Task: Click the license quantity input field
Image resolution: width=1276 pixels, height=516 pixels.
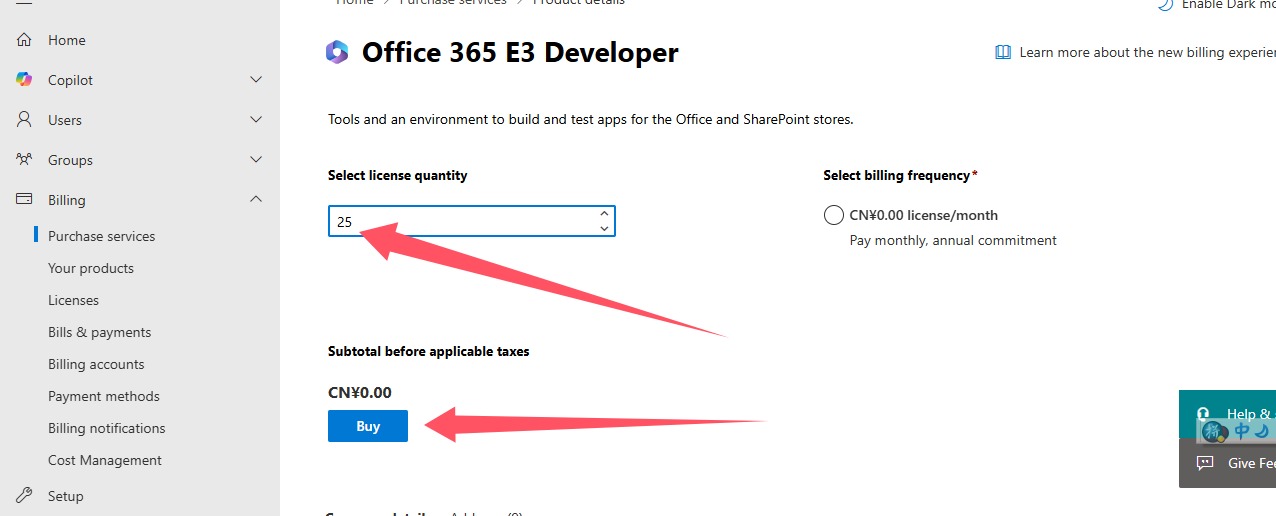Action: click(x=460, y=222)
